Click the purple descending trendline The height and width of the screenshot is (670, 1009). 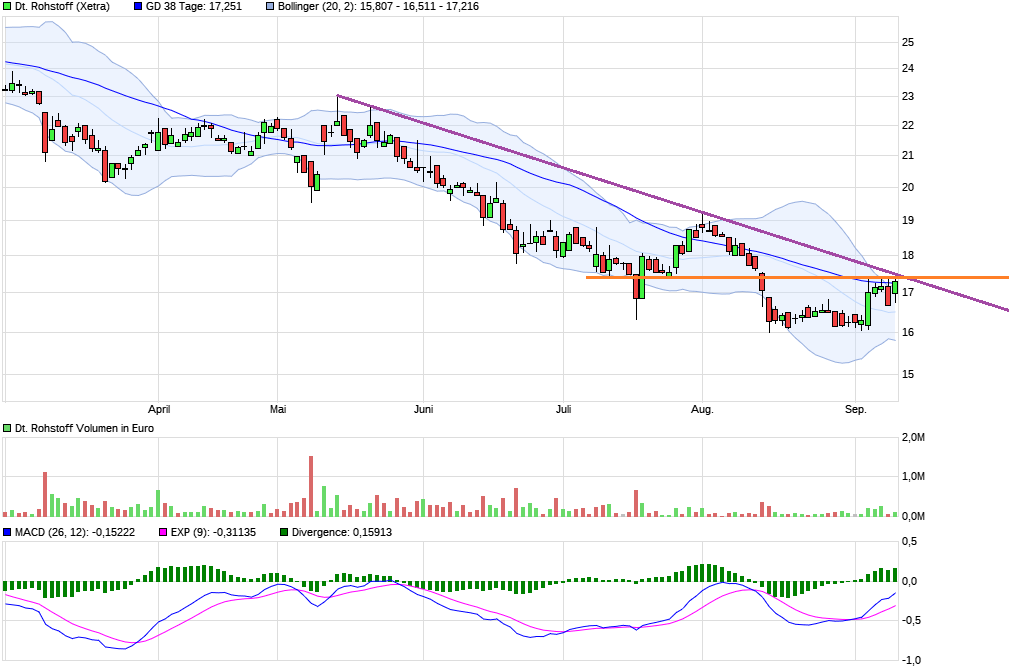[673, 203]
